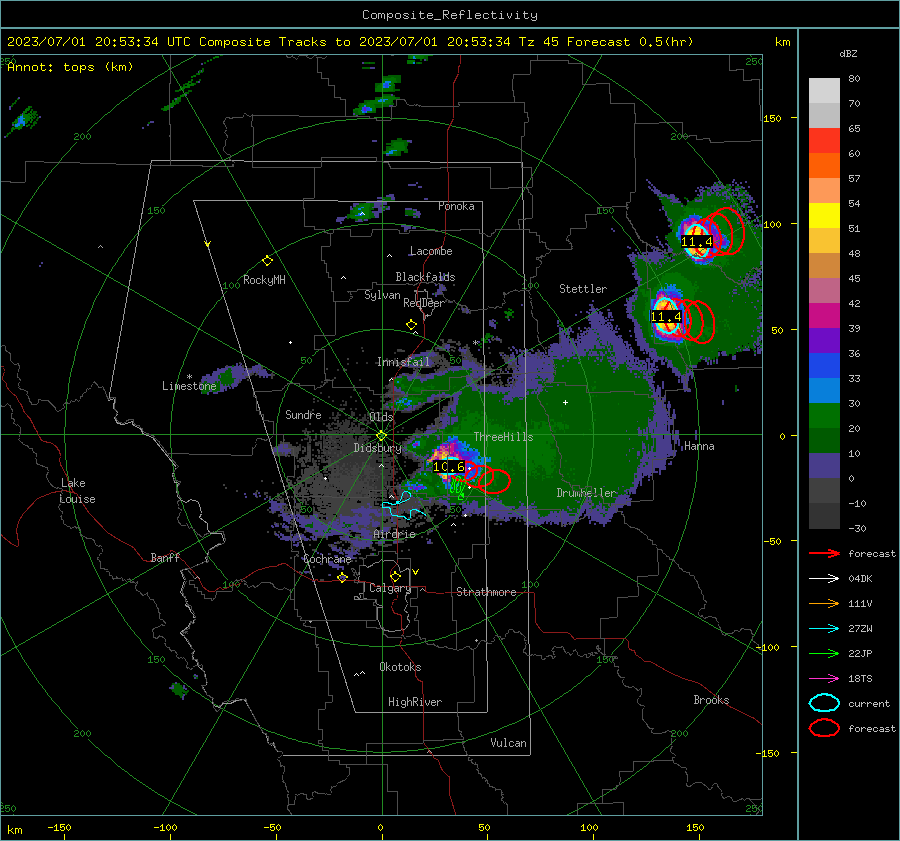Click the ThreeHills town label

tap(503, 437)
